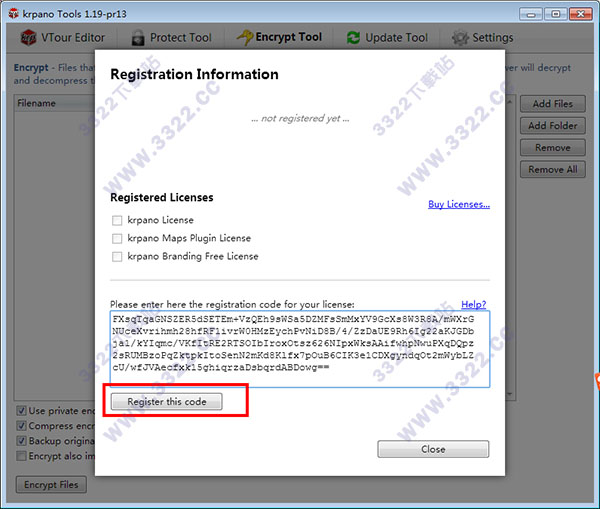Check krpano Branding Free License box
The height and width of the screenshot is (509, 600).
[117, 256]
